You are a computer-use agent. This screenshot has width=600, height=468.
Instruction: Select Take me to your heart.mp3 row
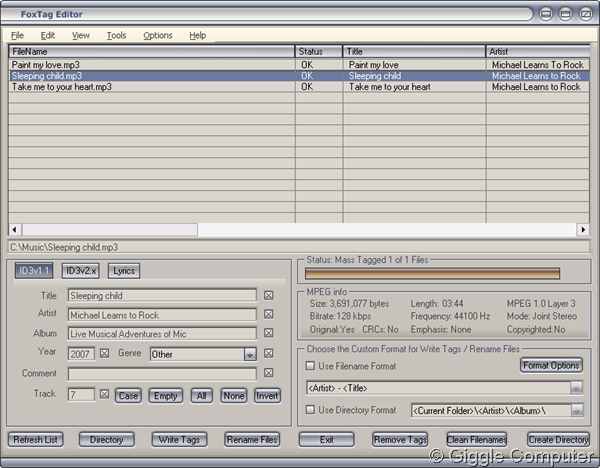(298, 87)
